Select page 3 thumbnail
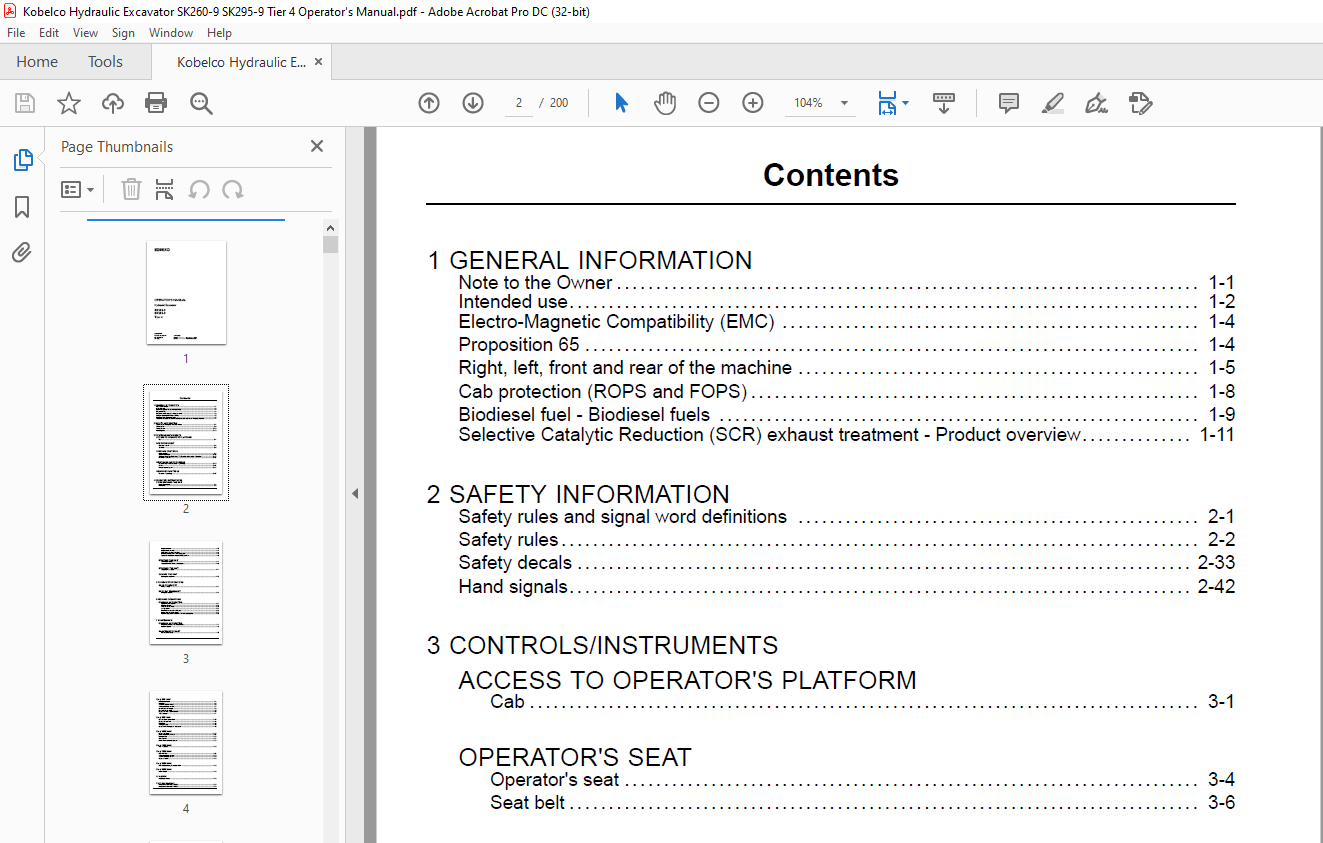The width and height of the screenshot is (1323, 843). pyautogui.click(x=186, y=593)
